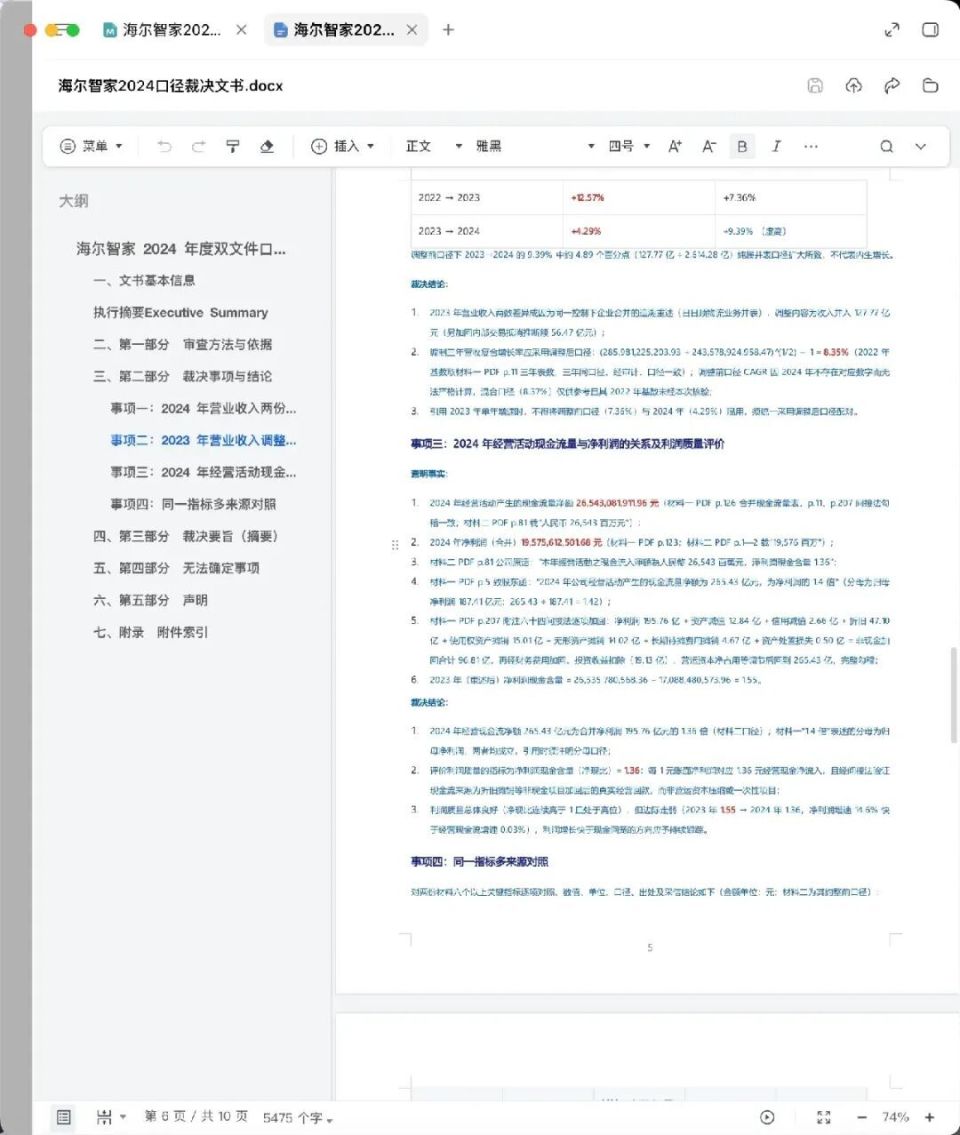Viewport: 960px width, 1135px height.
Task: Open the folder icon in header
Action: click(x=930, y=85)
